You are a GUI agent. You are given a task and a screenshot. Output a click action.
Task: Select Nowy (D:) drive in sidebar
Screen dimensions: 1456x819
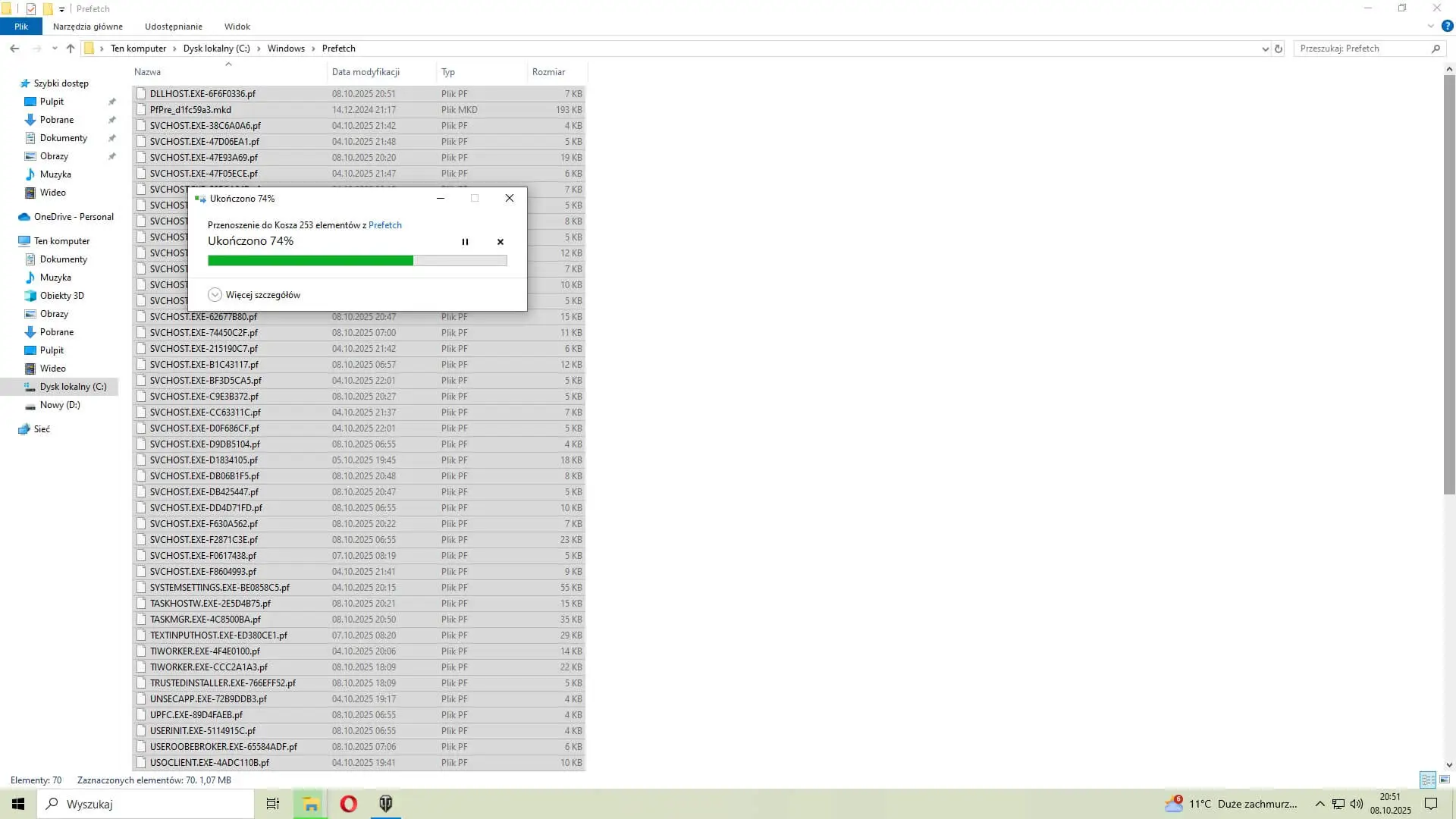[x=60, y=405]
